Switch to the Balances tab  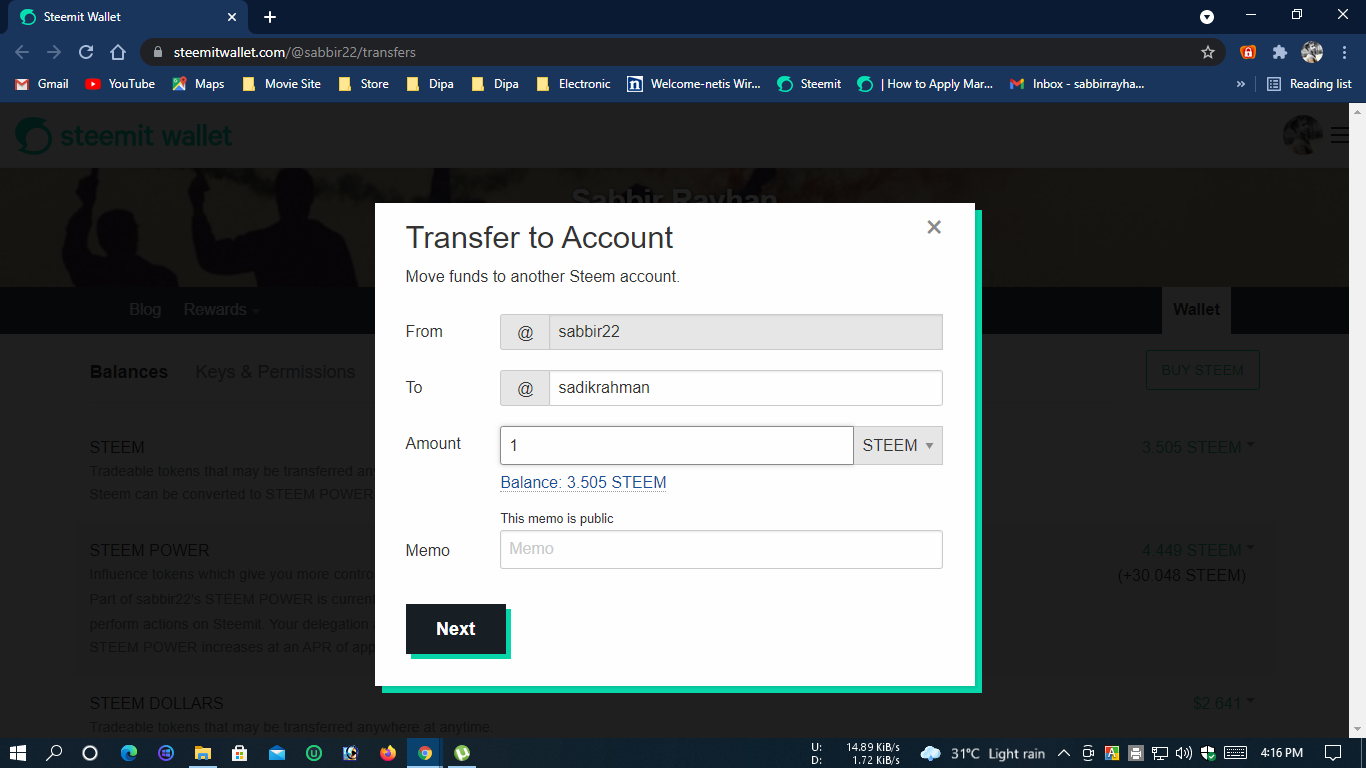click(129, 372)
